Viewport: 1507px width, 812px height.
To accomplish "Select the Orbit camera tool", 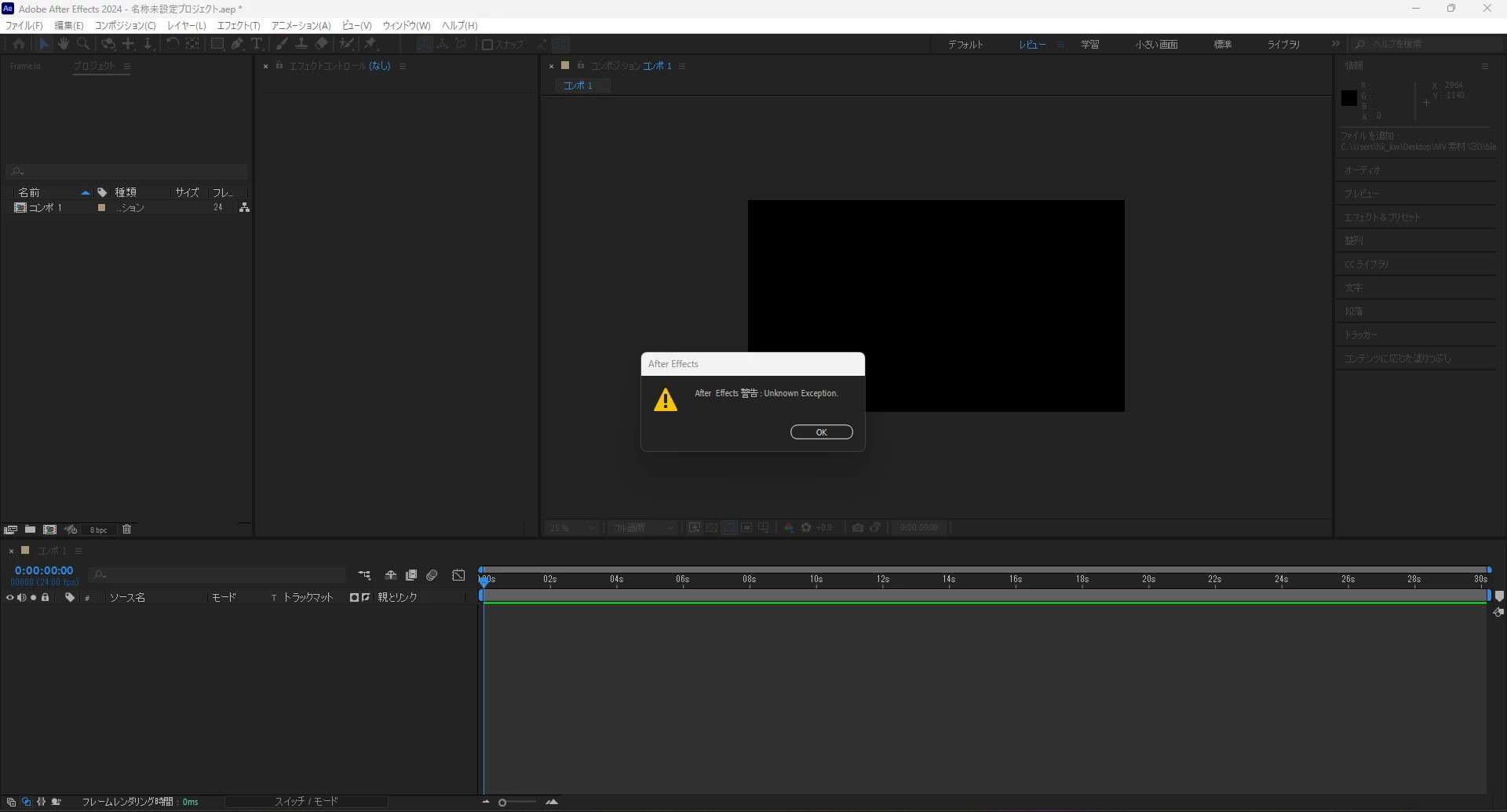I will (109, 44).
